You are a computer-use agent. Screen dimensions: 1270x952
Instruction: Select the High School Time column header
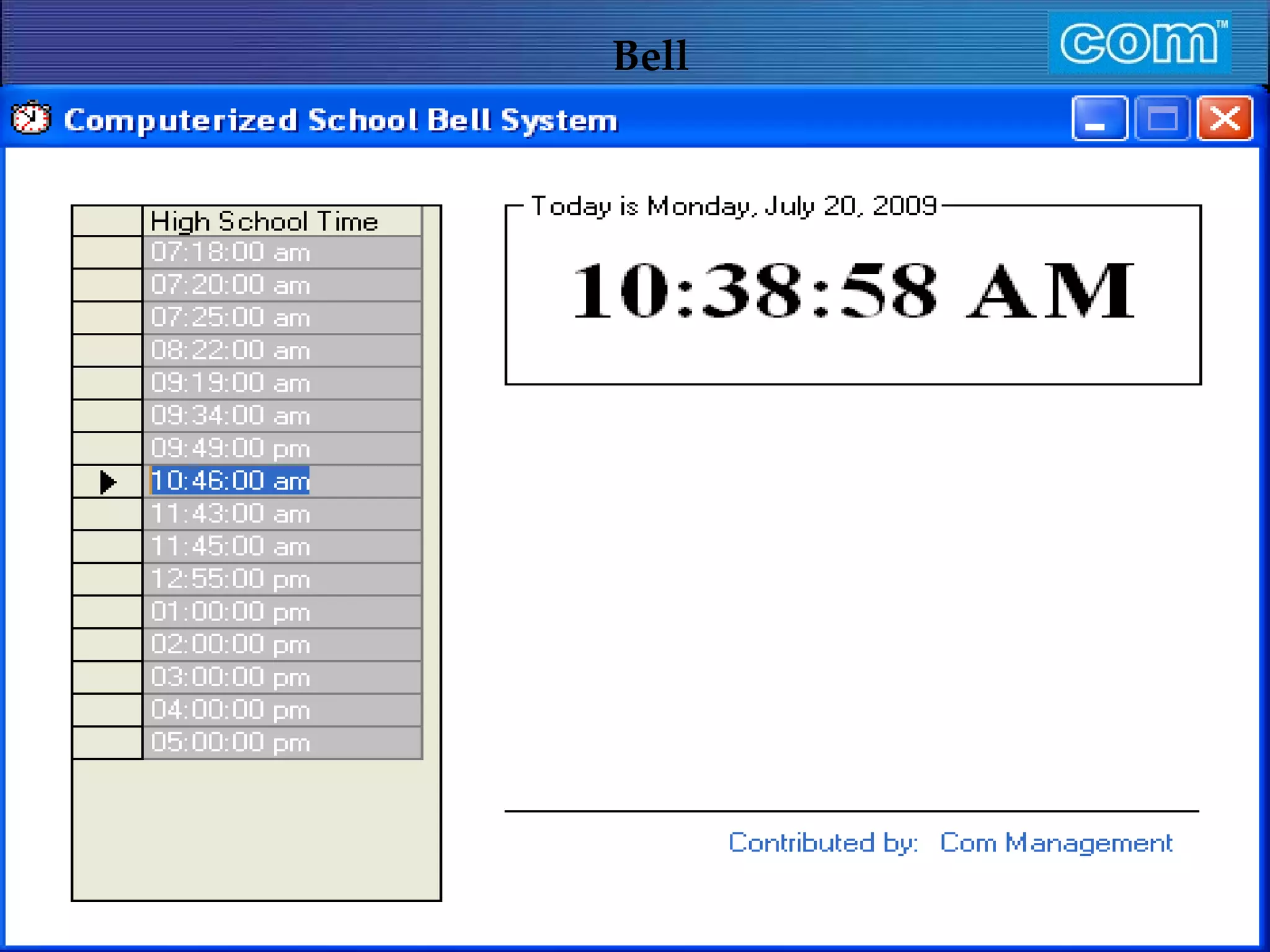pos(282,221)
